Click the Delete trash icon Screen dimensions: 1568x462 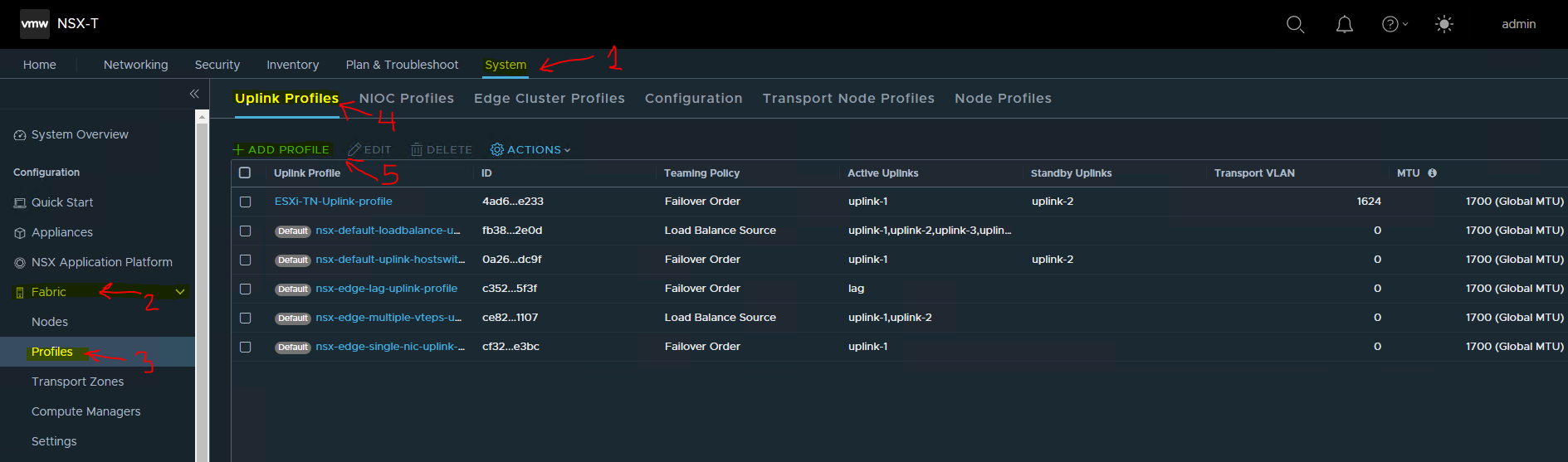pos(417,149)
